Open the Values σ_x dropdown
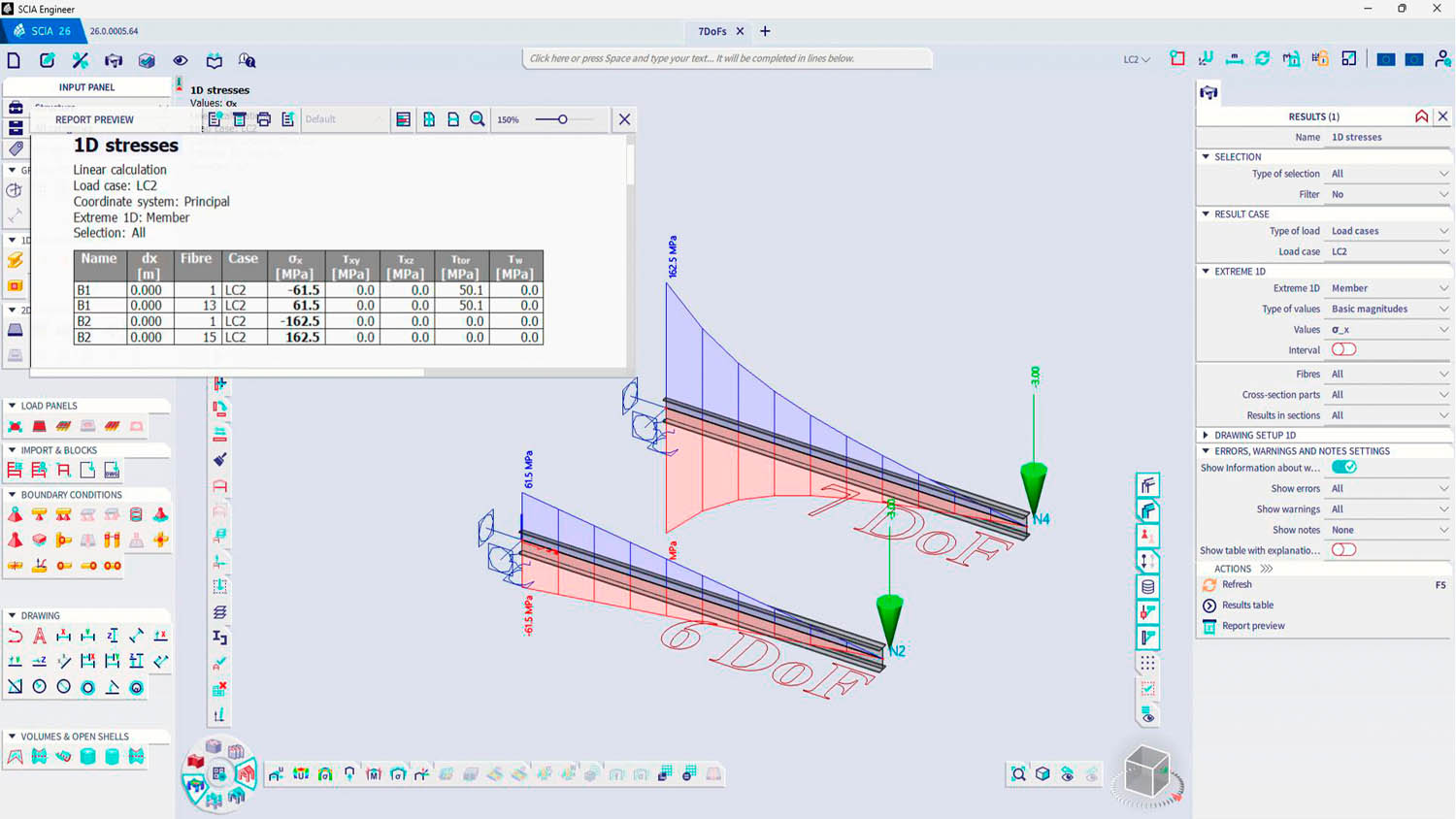 click(x=1388, y=330)
